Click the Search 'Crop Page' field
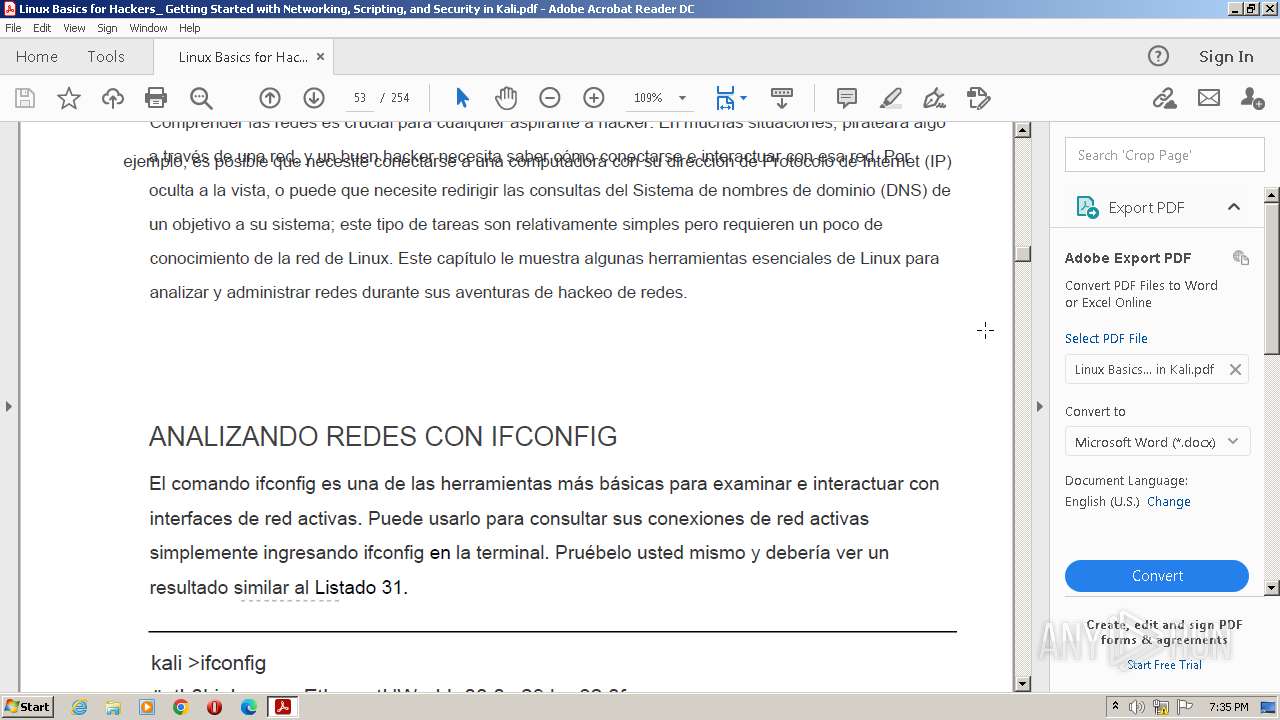 tap(1165, 155)
